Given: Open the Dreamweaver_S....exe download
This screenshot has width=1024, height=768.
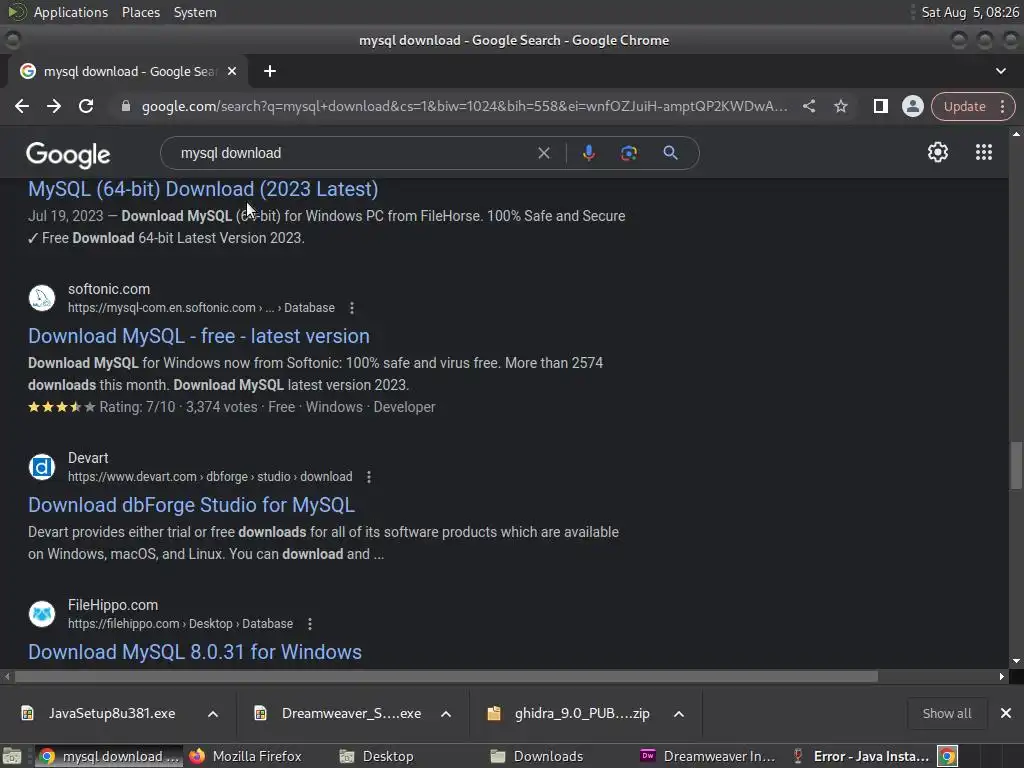Looking at the screenshot, I should click(x=351, y=713).
